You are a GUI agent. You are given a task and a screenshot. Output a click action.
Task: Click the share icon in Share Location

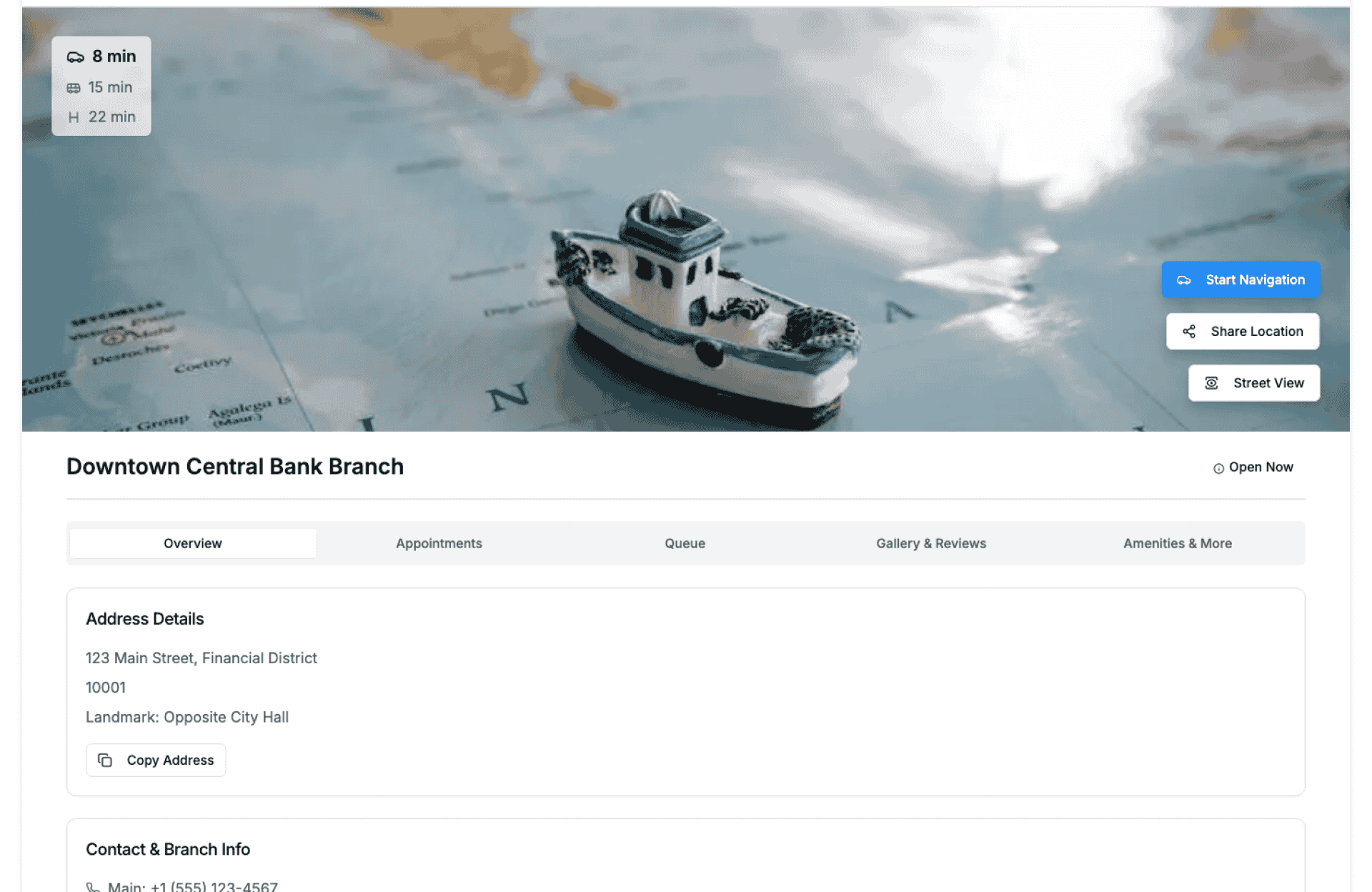(1189, 332)
